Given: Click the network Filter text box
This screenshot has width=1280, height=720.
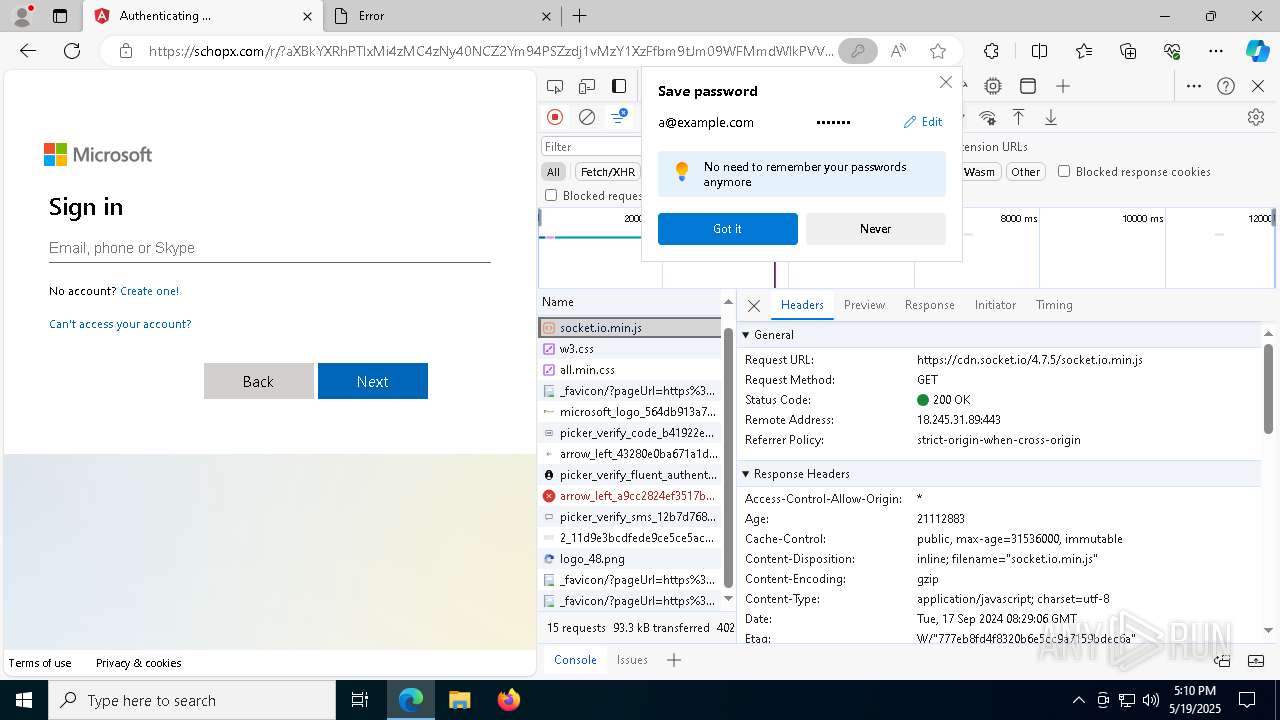Looking at the screenshot, I should (x=592, y=147).
